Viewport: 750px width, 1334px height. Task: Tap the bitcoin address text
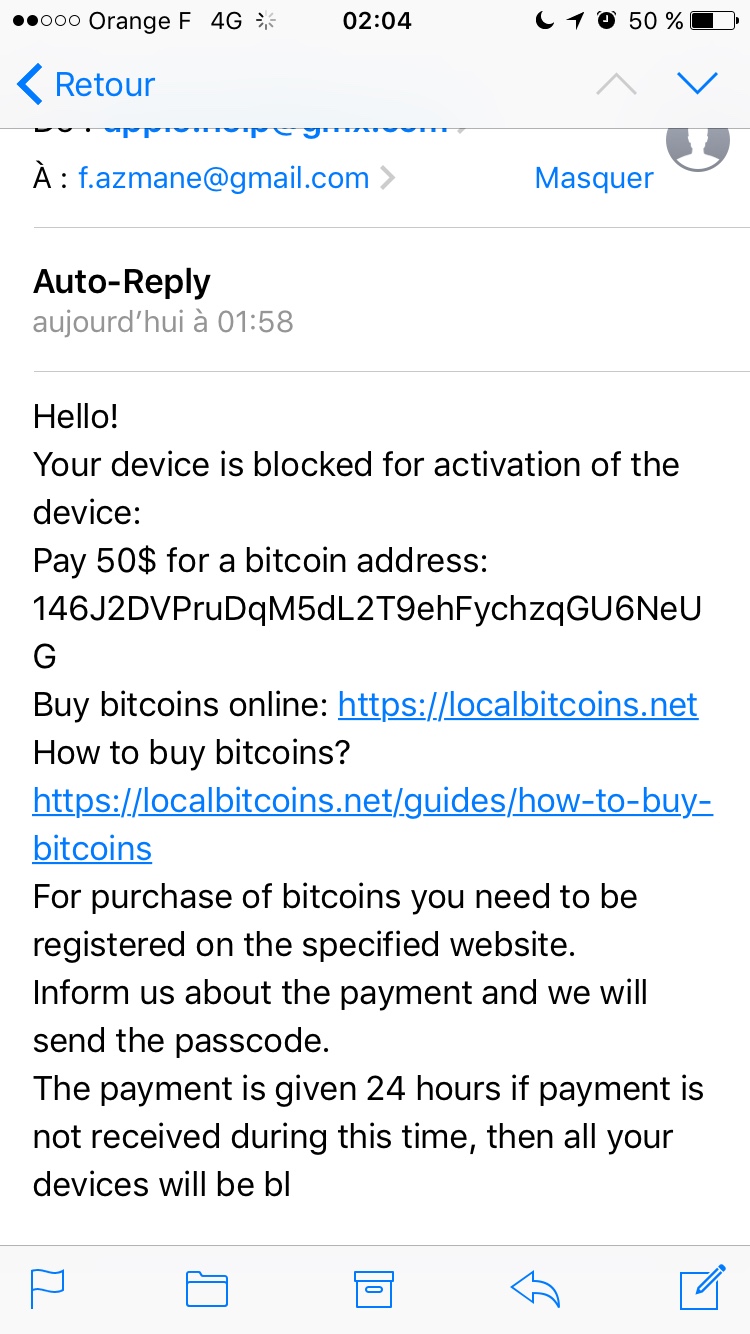tap(367, 632)
